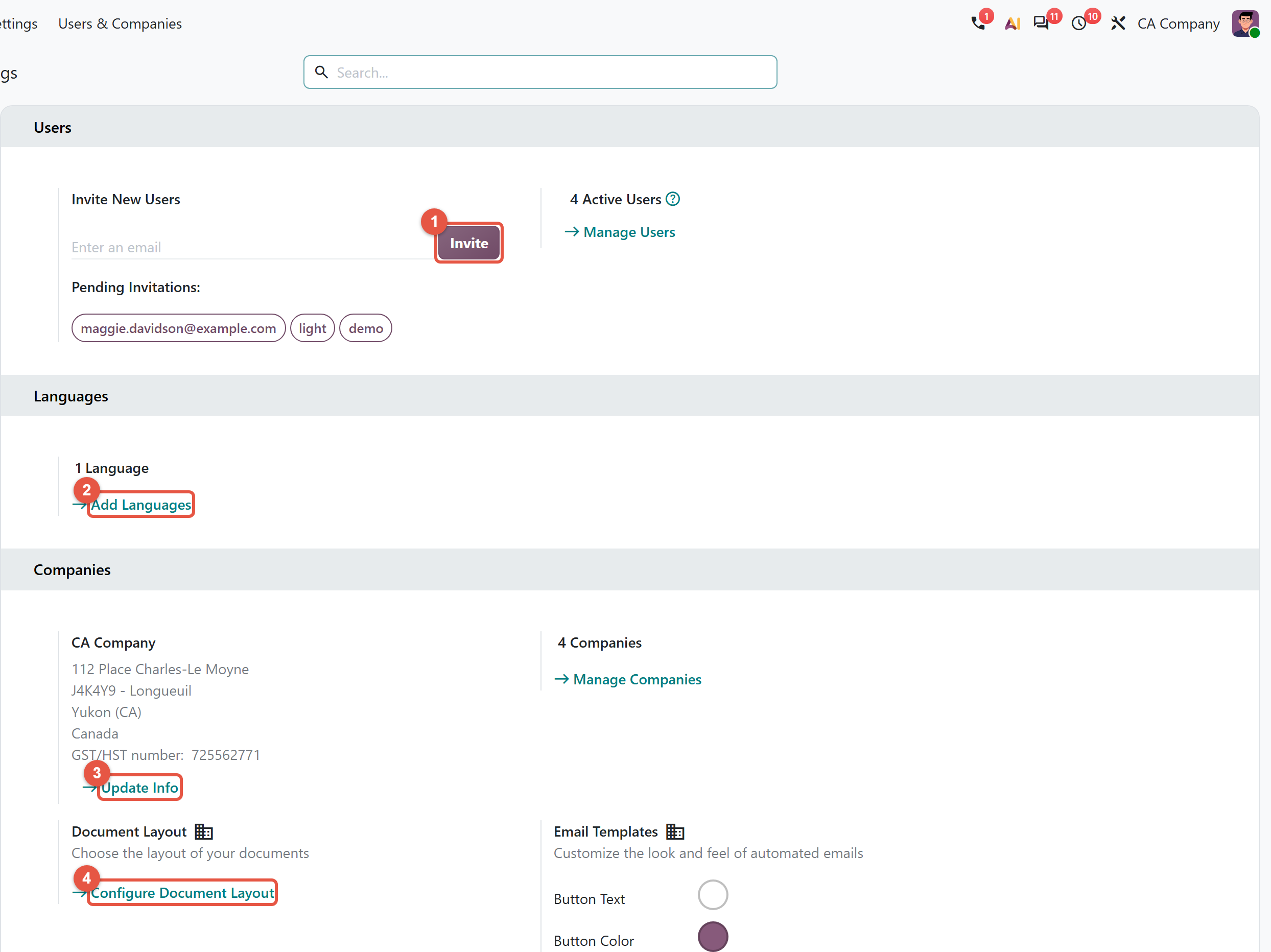
Task: Open the pending invitation tag 'demo'
Action: coord(366,328)
